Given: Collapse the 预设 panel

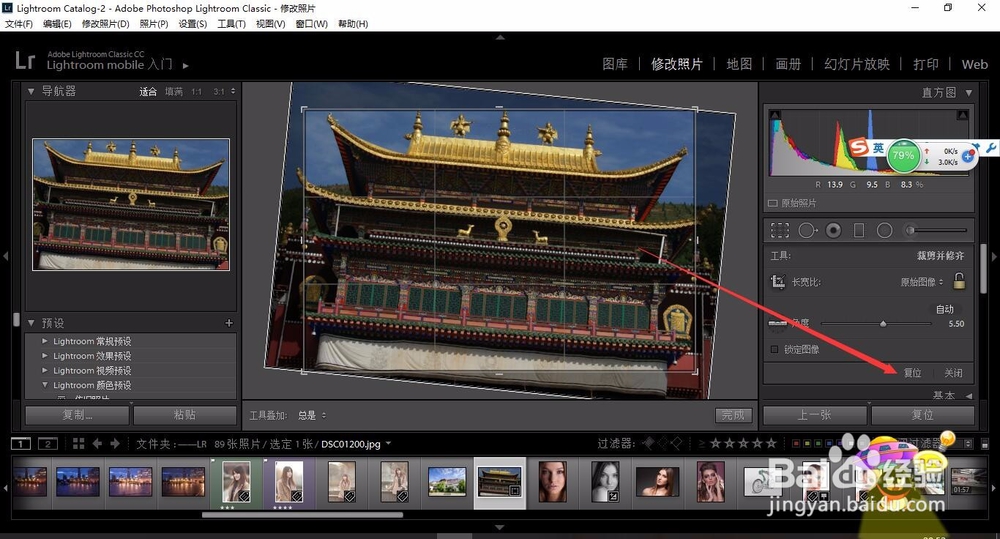Looking at the screenshot, I should 31,323.
